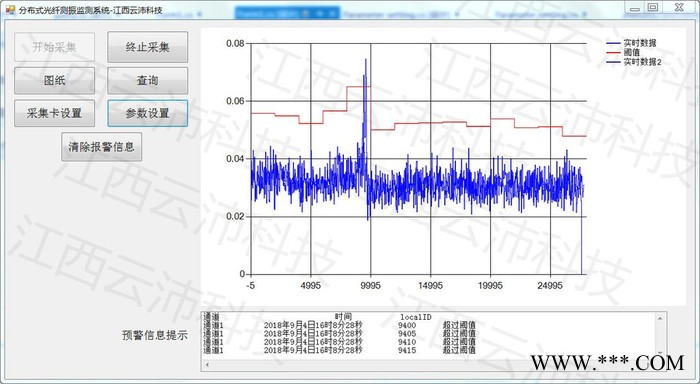Screen dimensions: 700x384
Task: Click the red 阈值 legend marker
Action: 613,53
